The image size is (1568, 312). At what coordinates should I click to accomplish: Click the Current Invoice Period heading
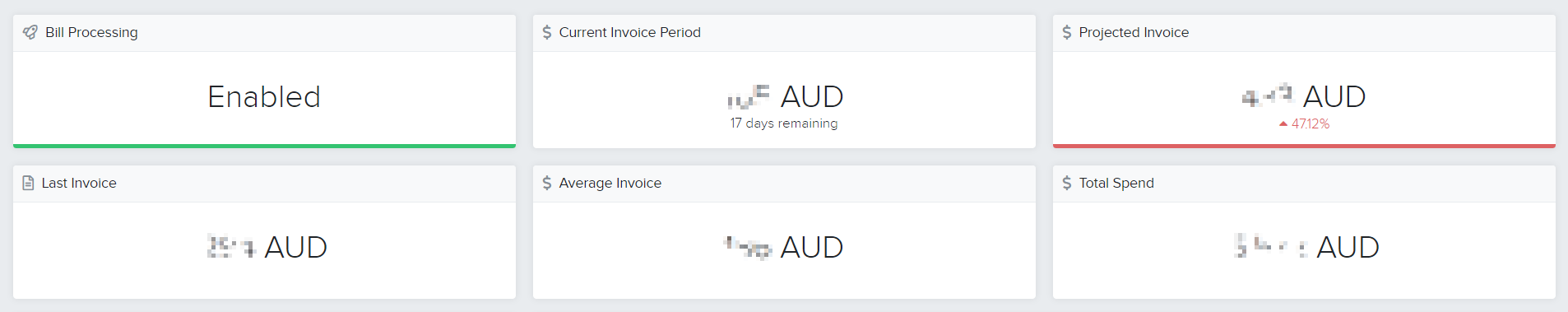pos(630,32)
